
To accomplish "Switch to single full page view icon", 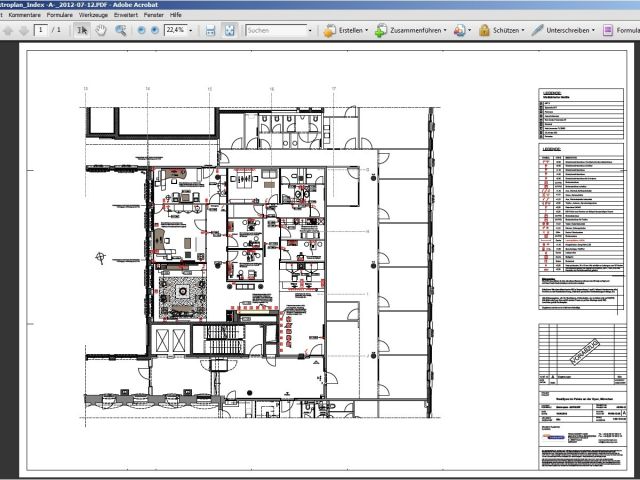I will (230, 31).
